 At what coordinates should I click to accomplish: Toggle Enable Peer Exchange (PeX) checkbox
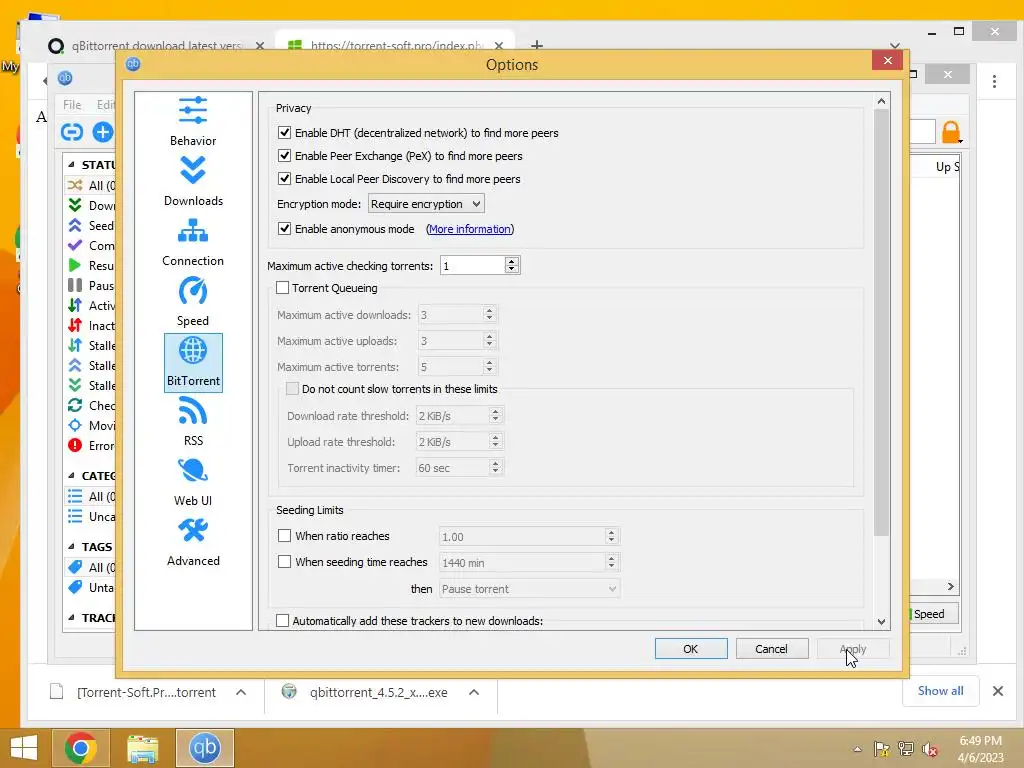click(x=284, y=155)
